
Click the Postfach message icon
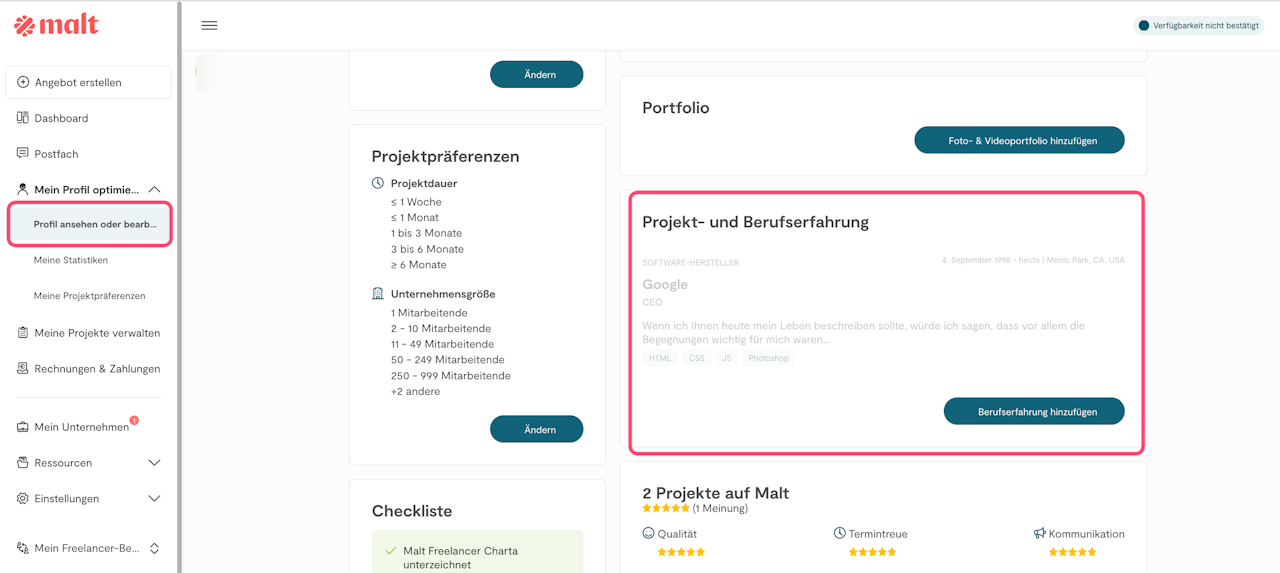point(23,154)
